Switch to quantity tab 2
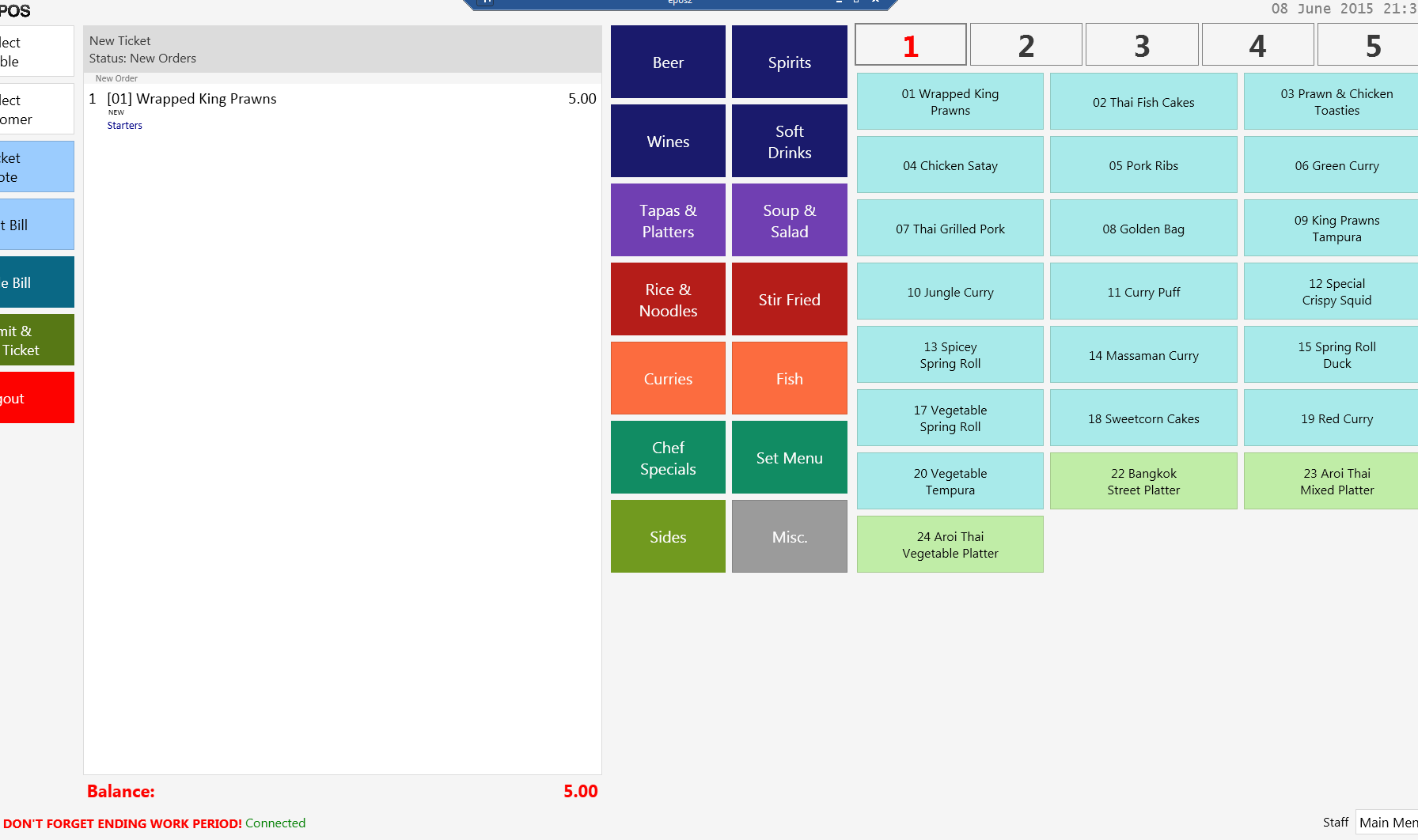1418x840 pixels. coord(1026,45)
